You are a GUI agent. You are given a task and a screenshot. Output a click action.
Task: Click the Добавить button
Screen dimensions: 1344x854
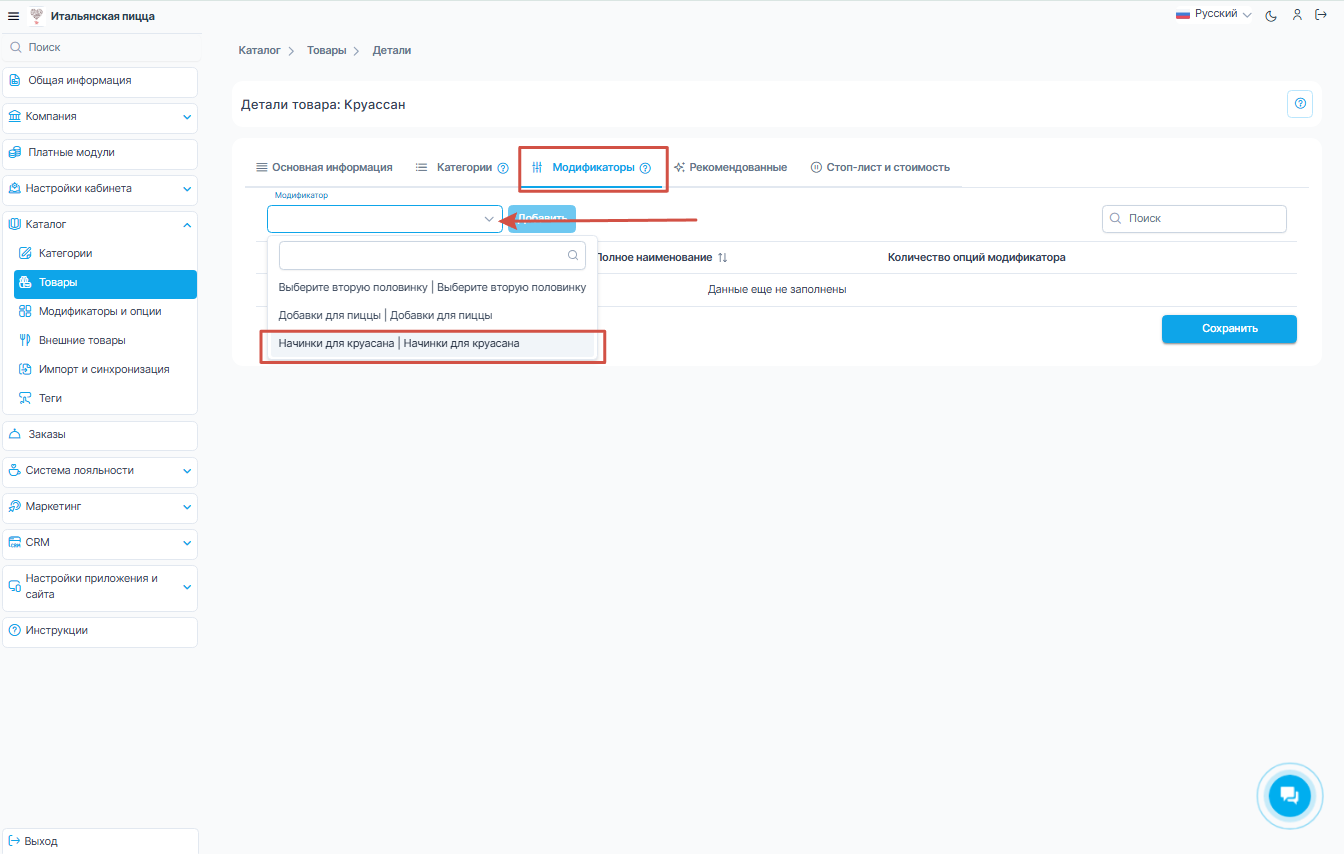(542, 218)
